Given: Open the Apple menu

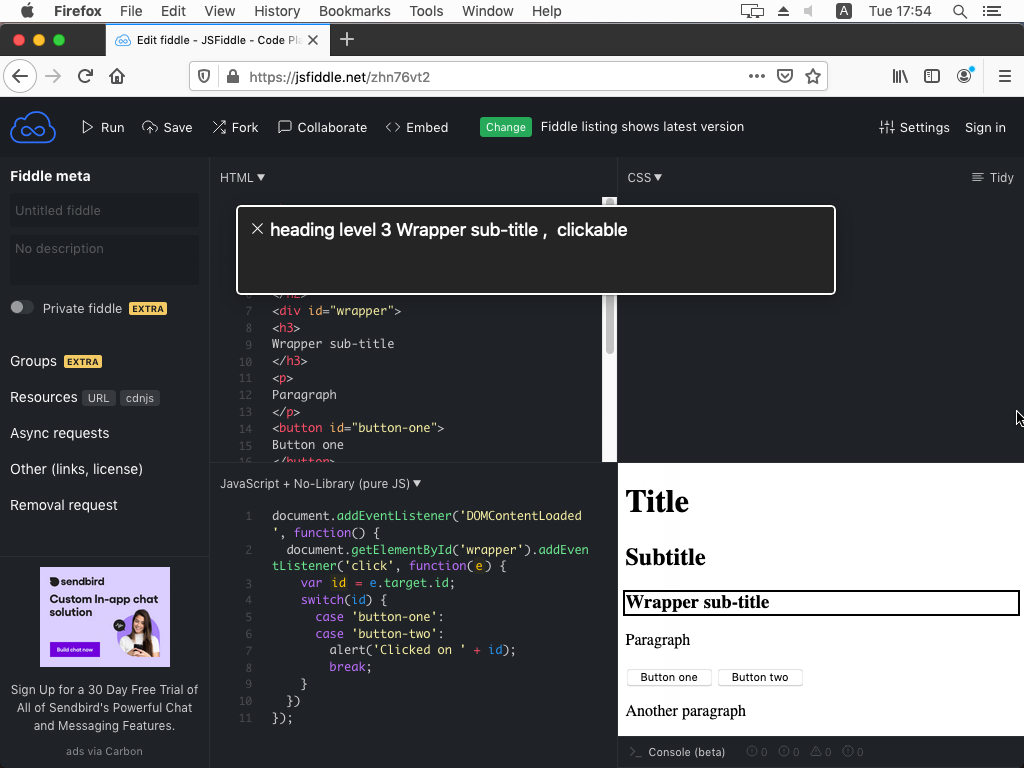Looking at the screenshot, I should click(27, 11).
